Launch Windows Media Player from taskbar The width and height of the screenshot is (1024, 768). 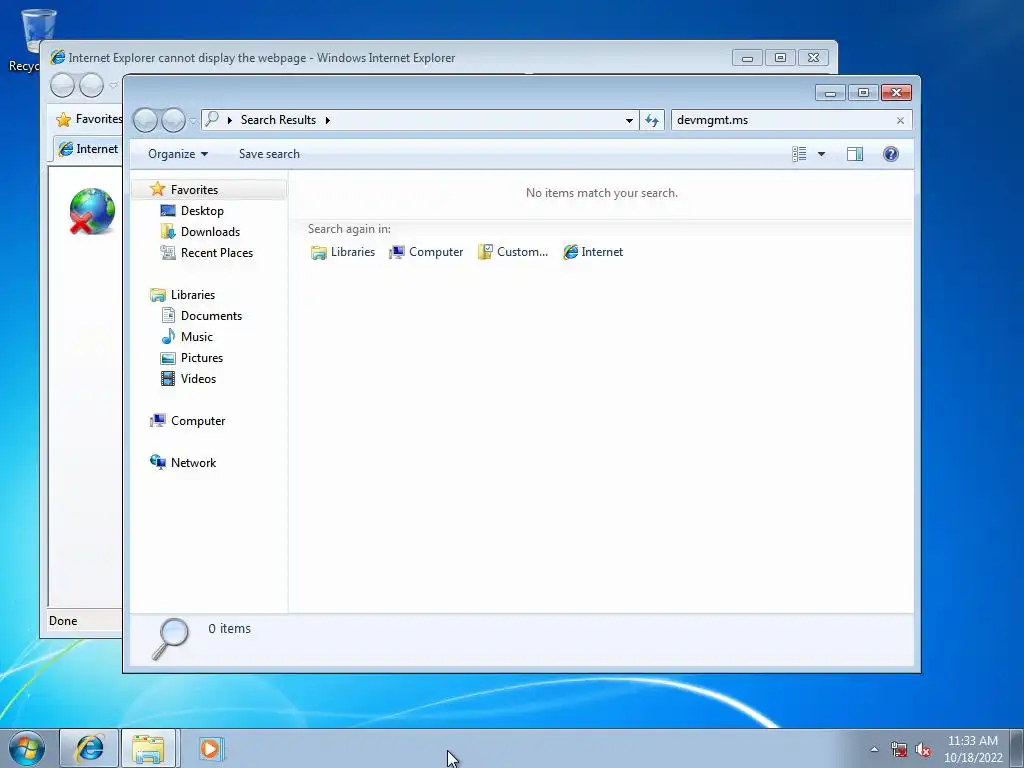[x=210, y=748]
